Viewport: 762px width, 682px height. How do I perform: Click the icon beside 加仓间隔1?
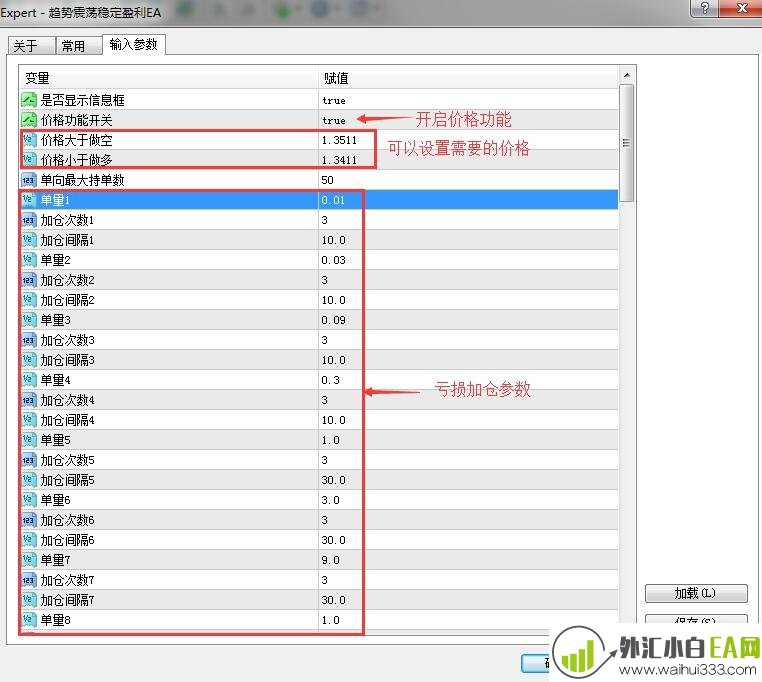[x=29, y=240]
